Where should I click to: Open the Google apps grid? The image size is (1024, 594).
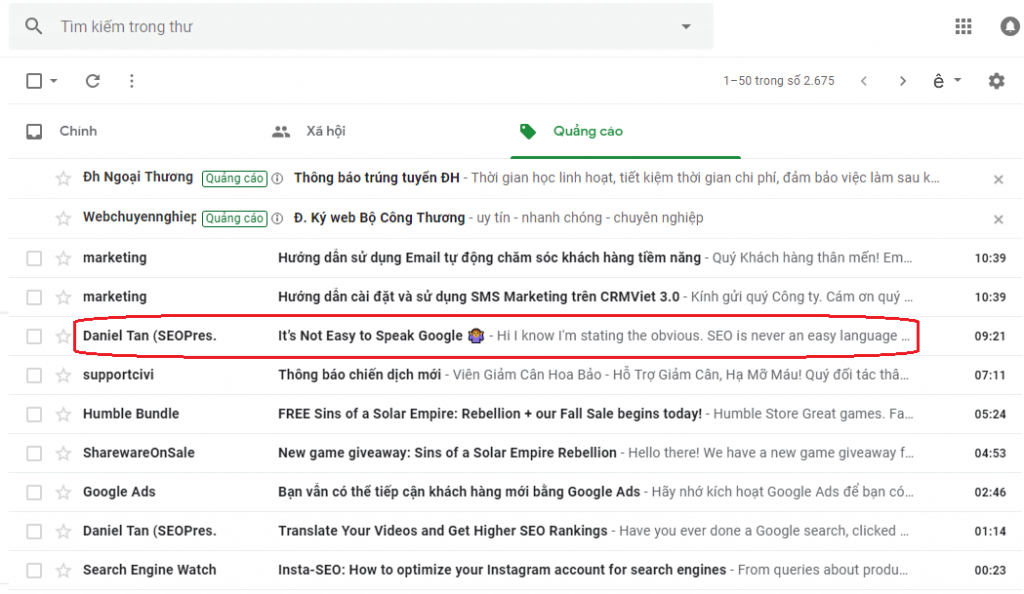963,26
